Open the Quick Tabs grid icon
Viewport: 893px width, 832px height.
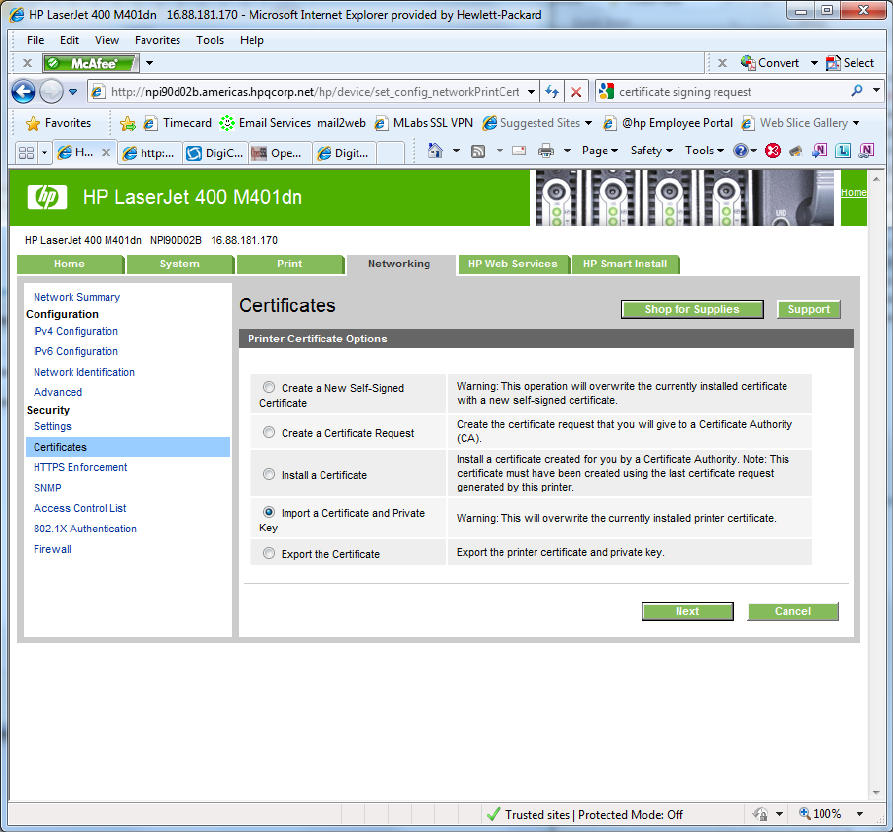(x=26, y=153)
